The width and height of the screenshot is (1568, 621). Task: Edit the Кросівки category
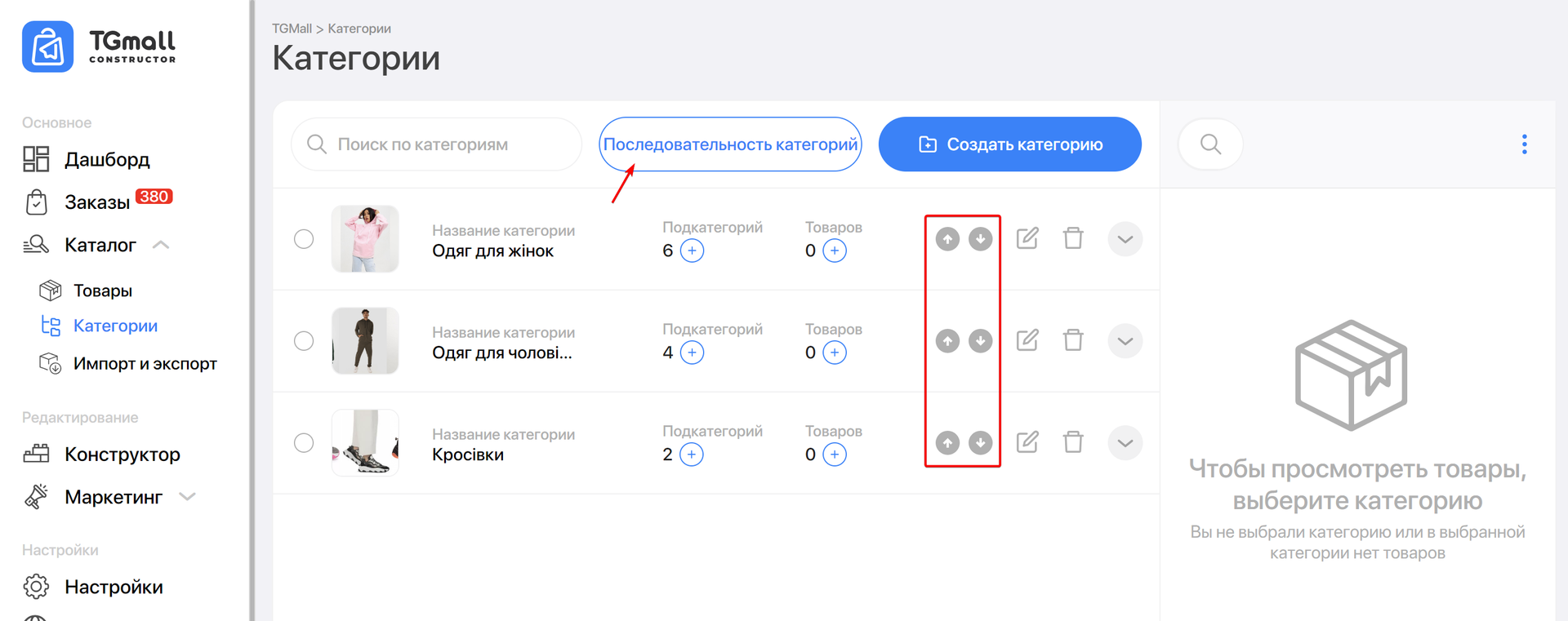[1027, 442]
